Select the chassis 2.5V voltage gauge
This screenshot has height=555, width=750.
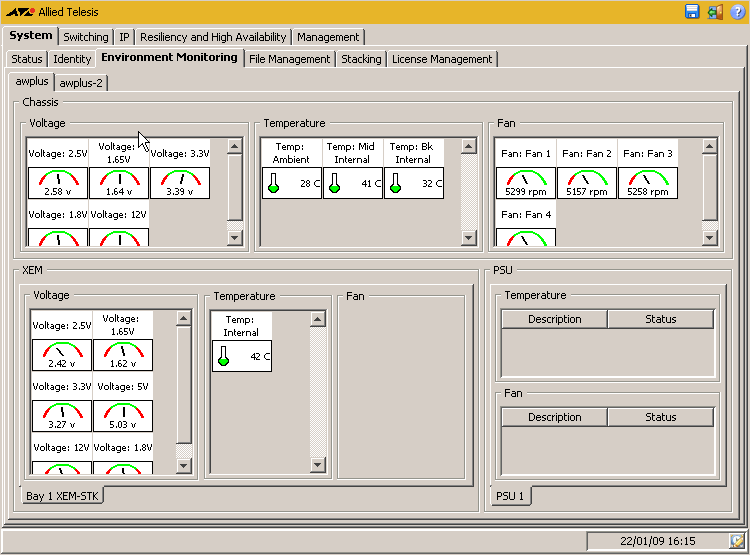coord(58,183)
